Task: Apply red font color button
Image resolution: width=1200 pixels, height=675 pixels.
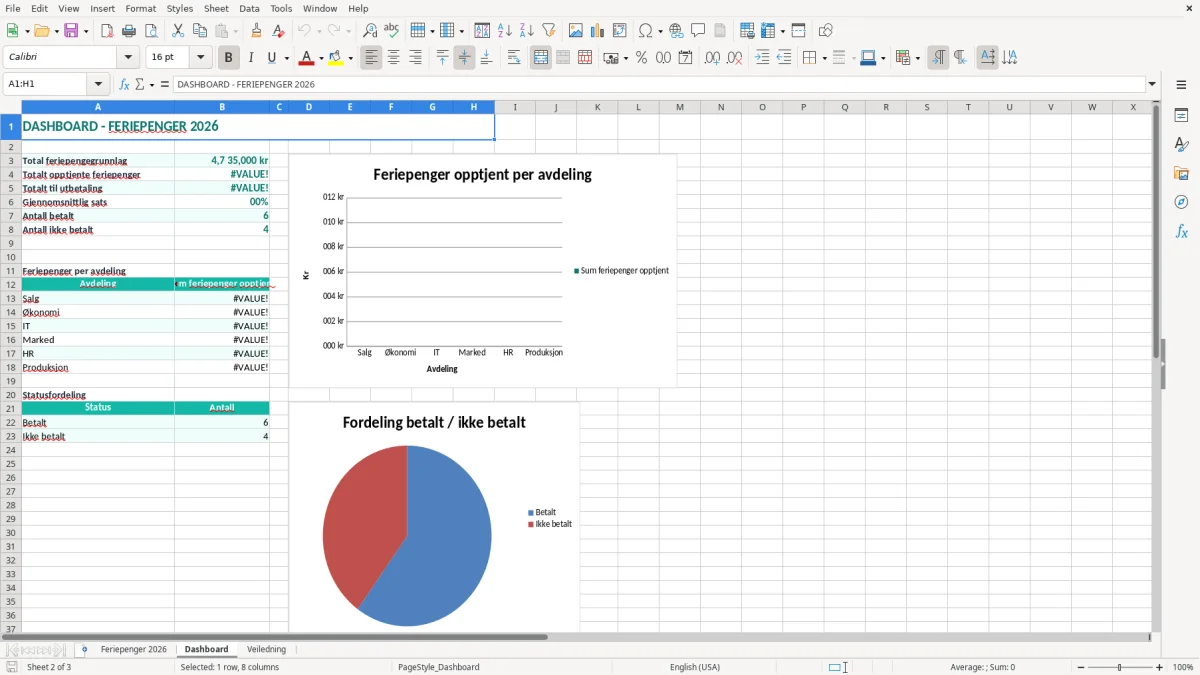Action: click(x=308, y=58)
